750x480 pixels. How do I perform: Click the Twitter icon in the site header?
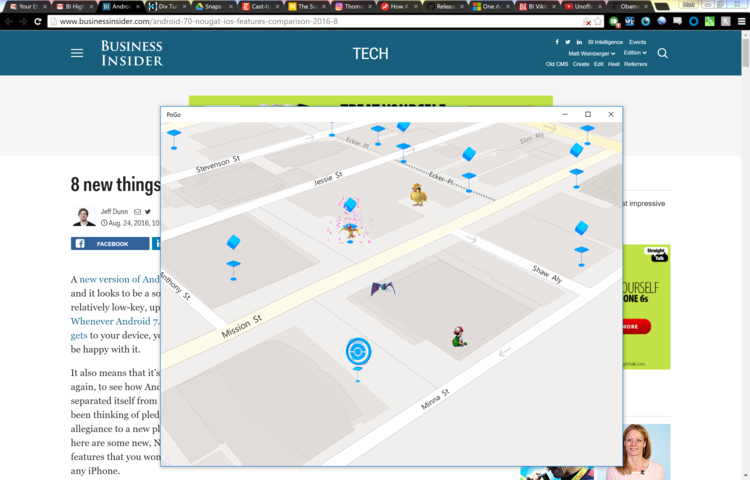(568, 42)
